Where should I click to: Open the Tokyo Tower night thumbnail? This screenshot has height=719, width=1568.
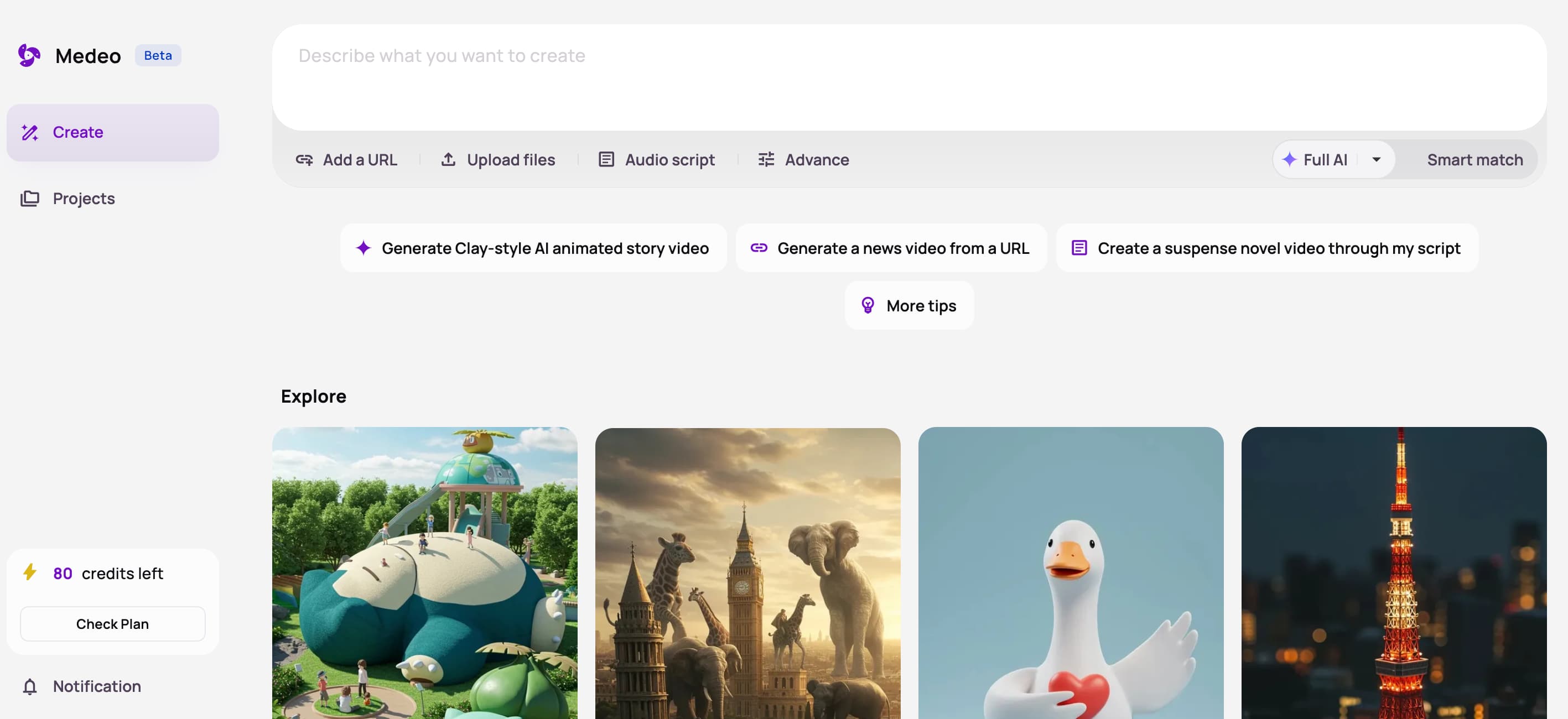[x=1394, y=573]
